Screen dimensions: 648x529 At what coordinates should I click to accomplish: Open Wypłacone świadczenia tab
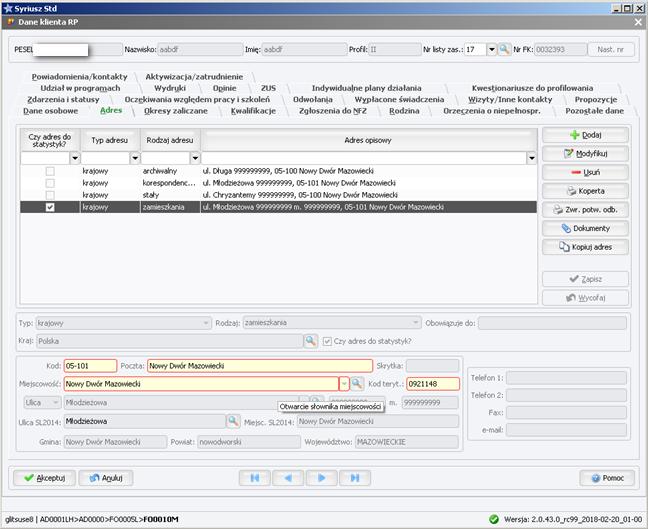pyautogui.click(x=399, y=100)
